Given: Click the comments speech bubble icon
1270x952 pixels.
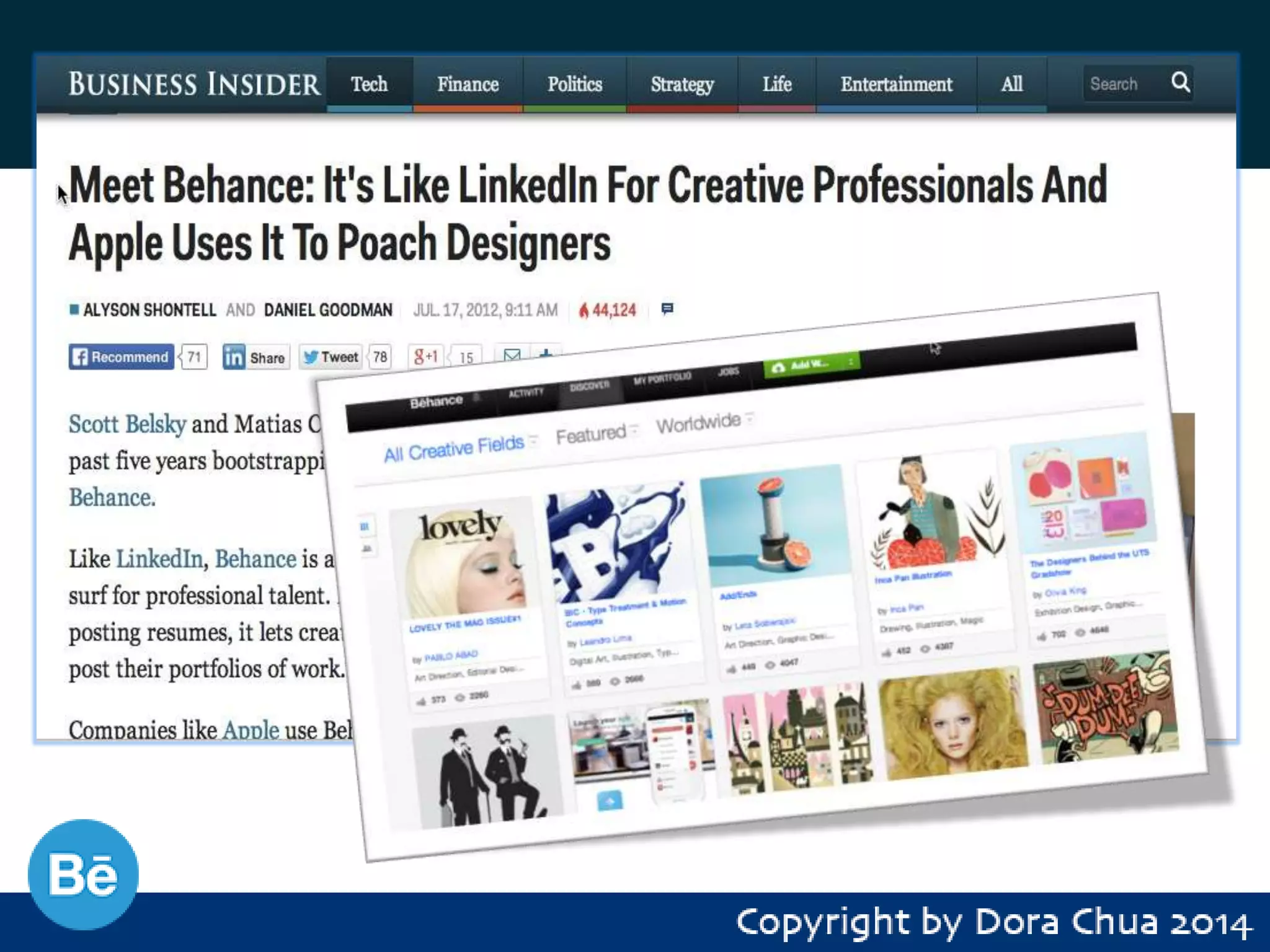Looking at the screenshot, I should click(667, 309).
